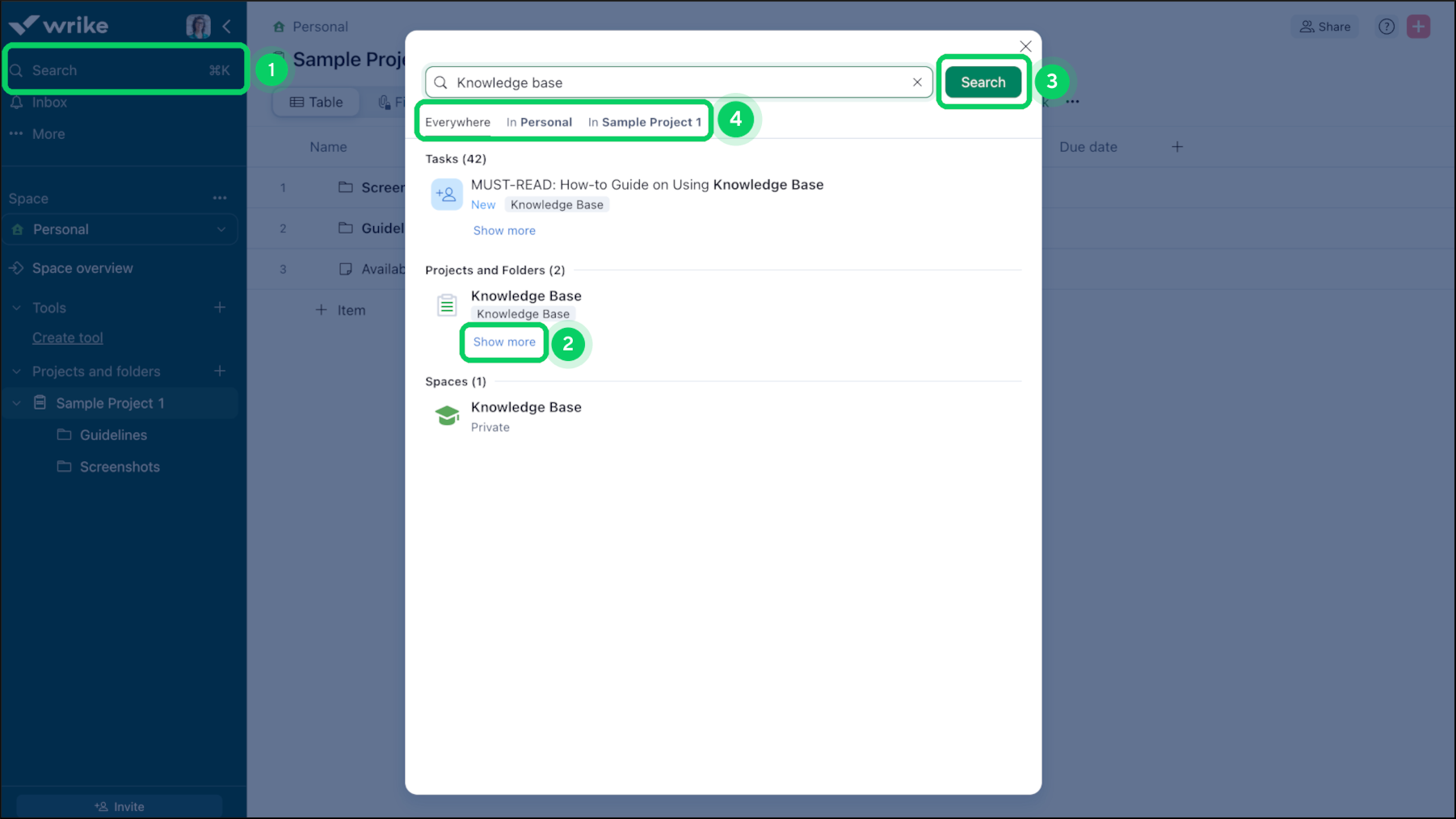Expand the Tools section
Viewport: 1456px width, 819px height.
point(16,308)
